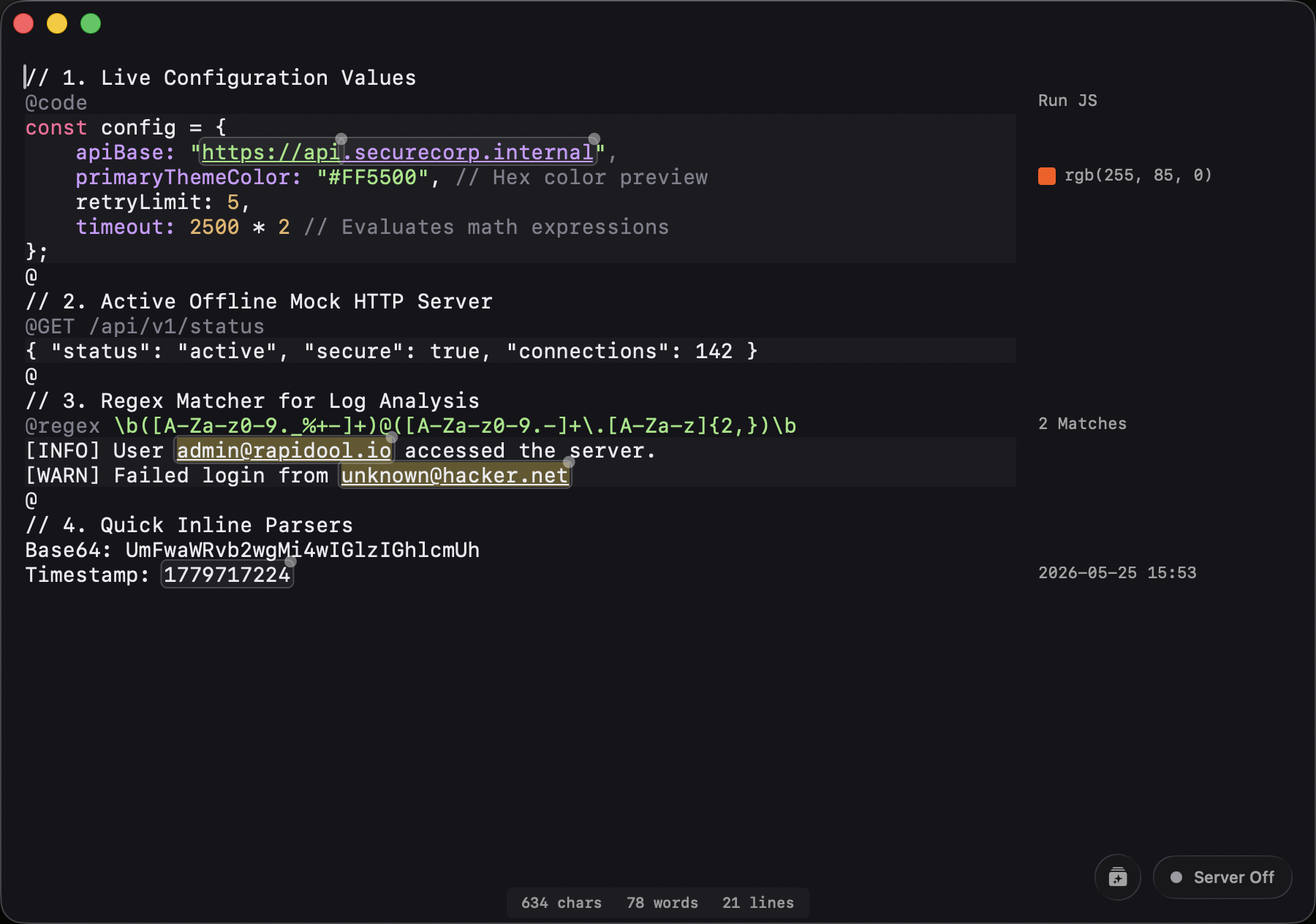Viewport: 1316px width, 924px height.
Task: Toggle the Server Off switch
Action: coord(1222,877)
